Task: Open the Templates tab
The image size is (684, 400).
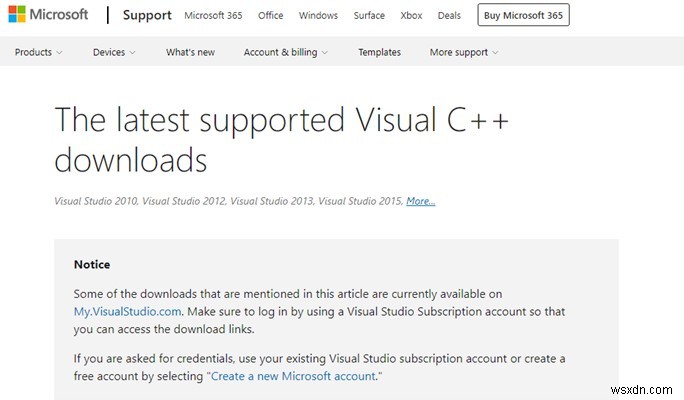Action: click(379, 52)
